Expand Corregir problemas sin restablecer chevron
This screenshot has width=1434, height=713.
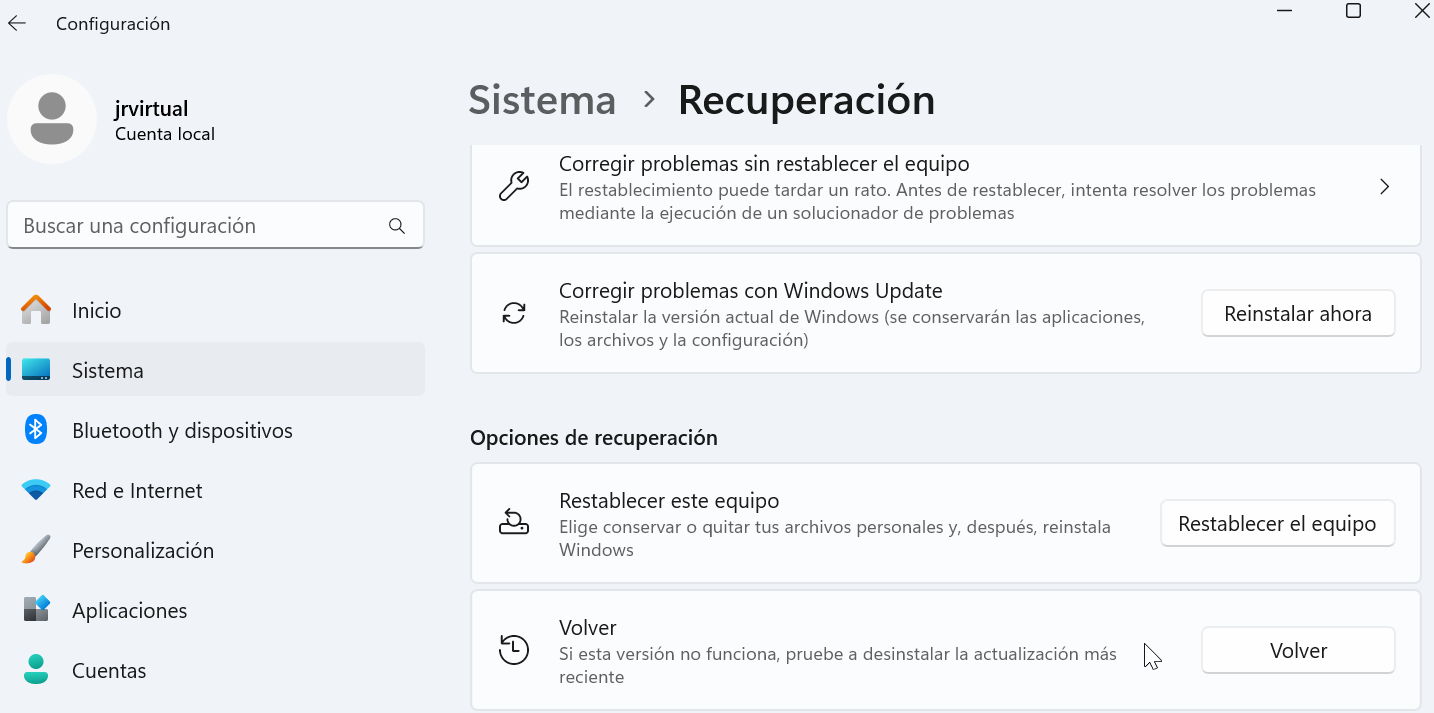click(x=1384, y=187)
